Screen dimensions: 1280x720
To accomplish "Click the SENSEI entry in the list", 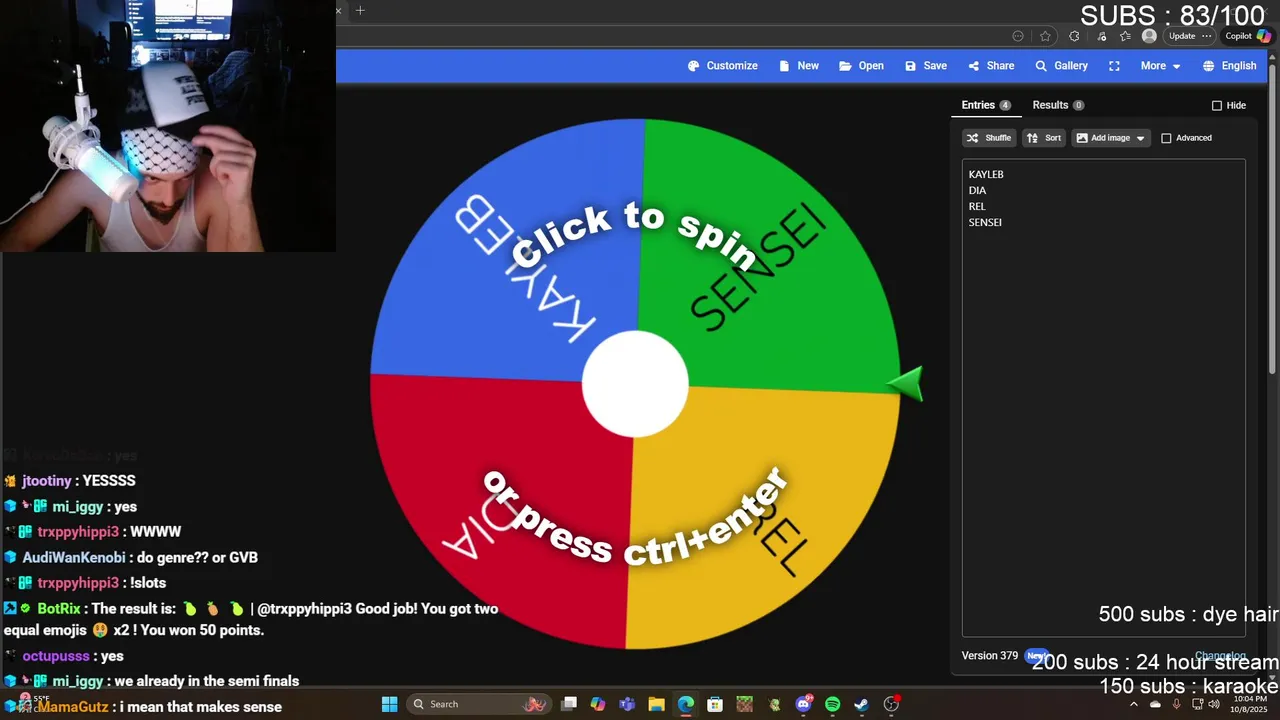I will [985, 222].
